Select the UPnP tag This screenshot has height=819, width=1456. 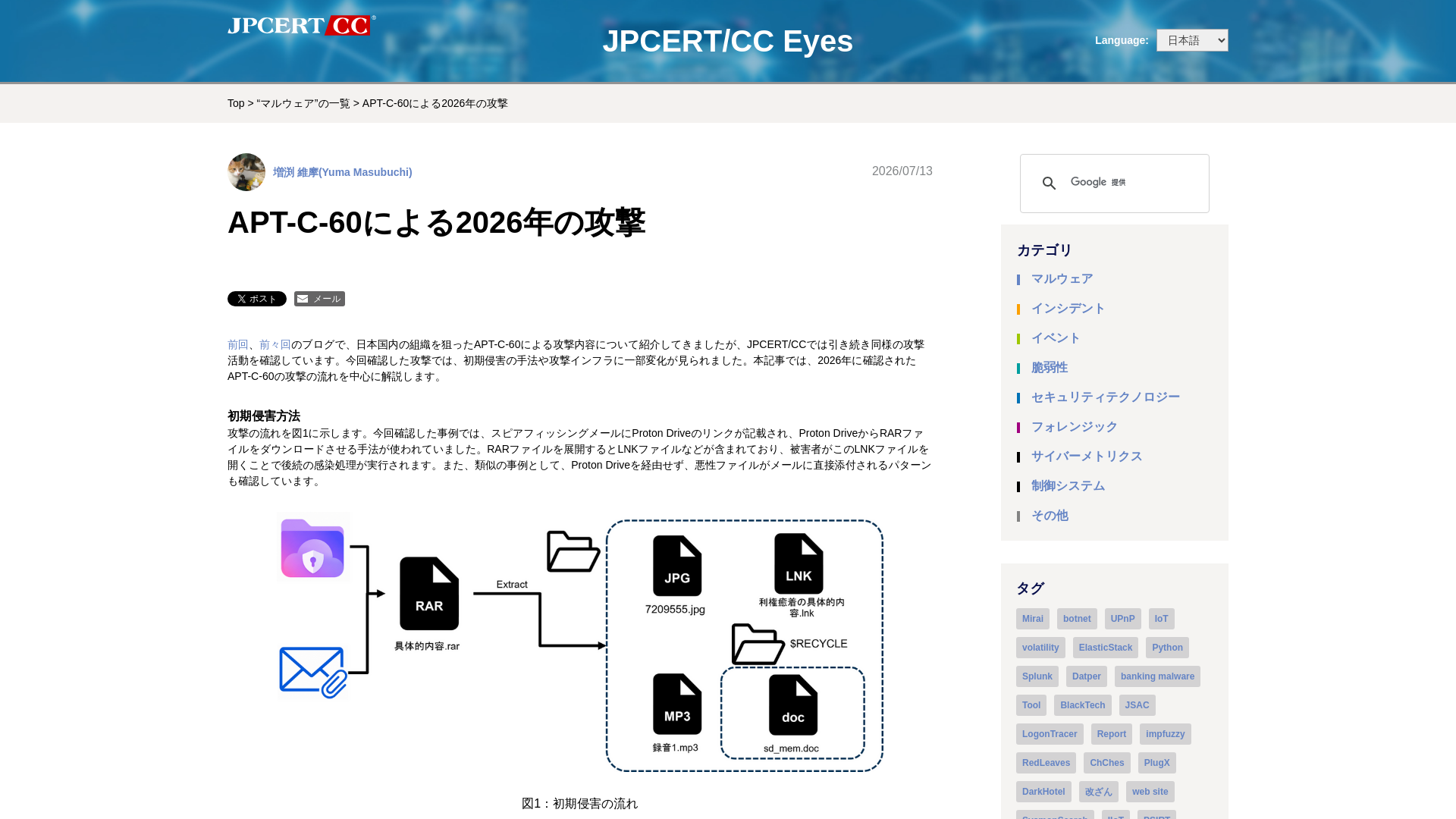pos(1122,619)
